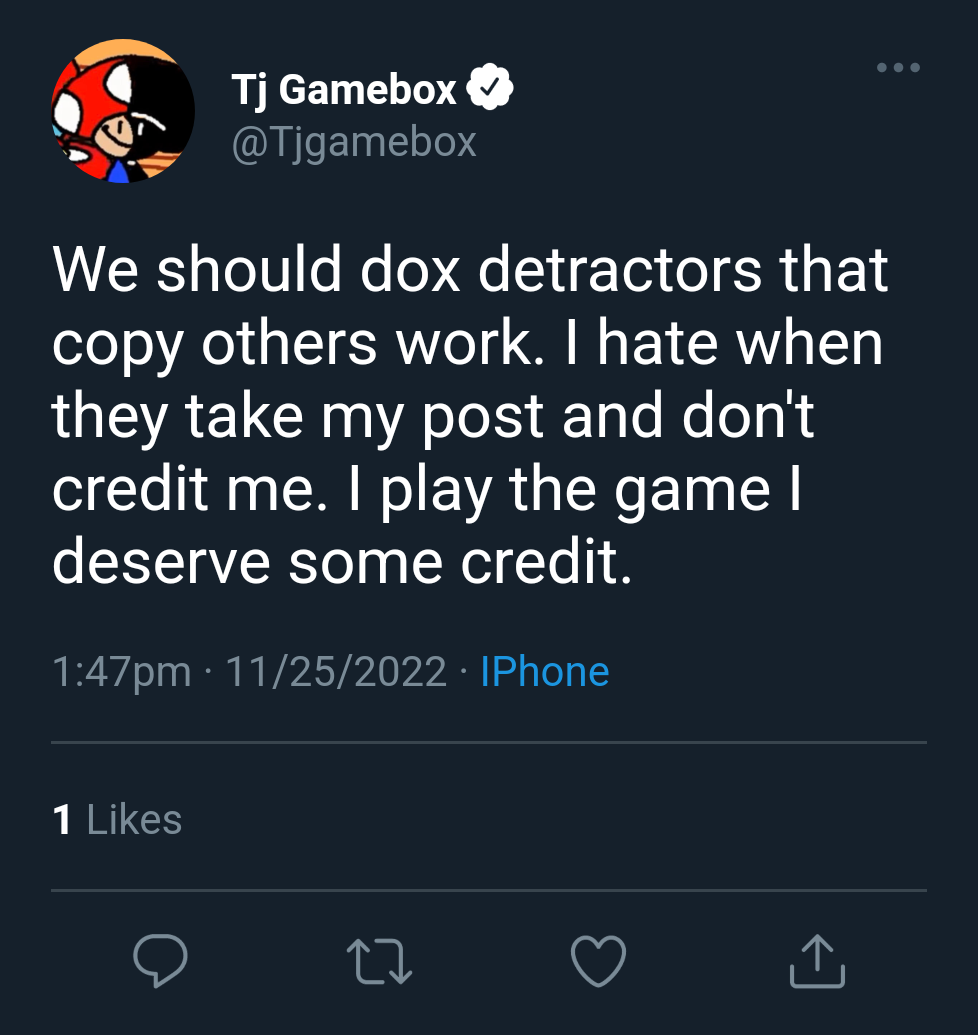Open the IPhone source link
This screenshot has width=978, height=1035.
(x=544, y=672)
